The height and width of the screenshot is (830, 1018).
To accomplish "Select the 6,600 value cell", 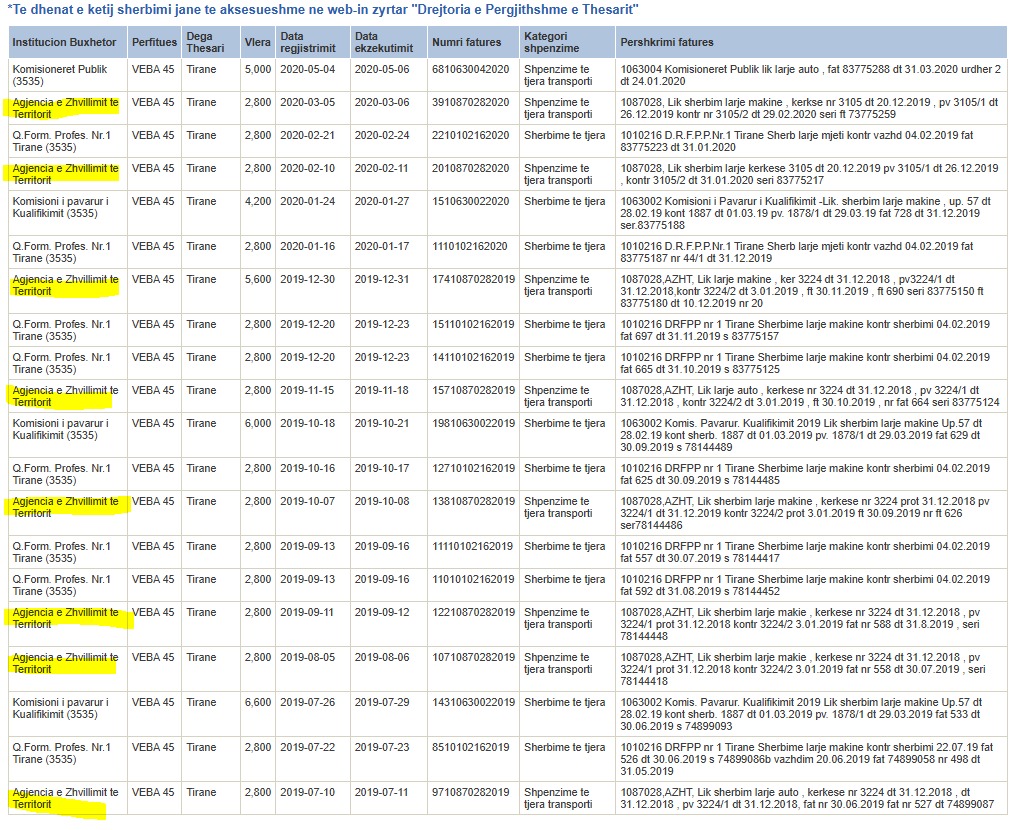I will 258,703.
